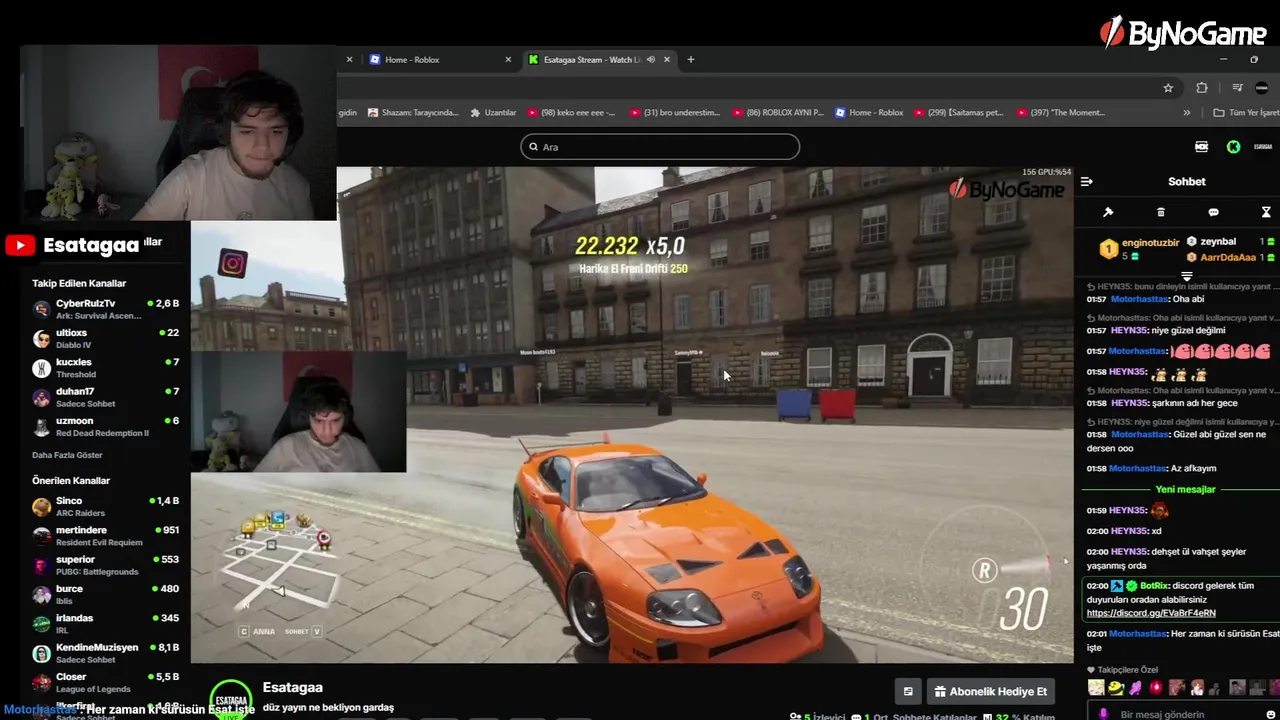Expand hidden bookmarks with the chevron
The width and height of the screenshot is (1280, 720).
(x=1187, y=113)
